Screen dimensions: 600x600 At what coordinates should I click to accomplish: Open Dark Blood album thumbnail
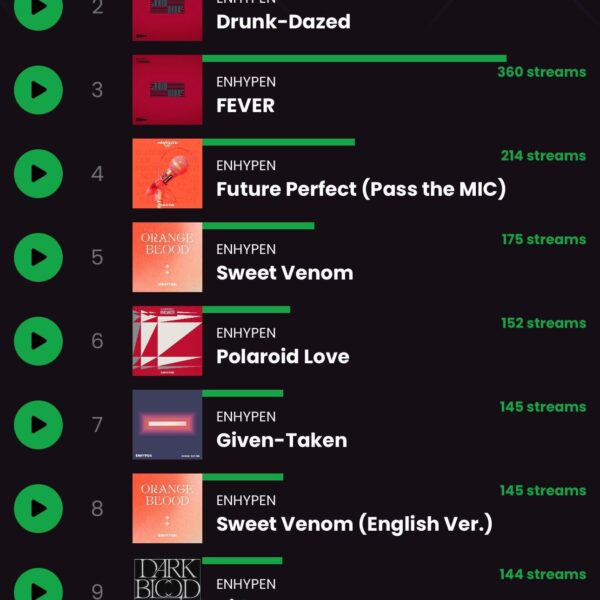(167, 579)
